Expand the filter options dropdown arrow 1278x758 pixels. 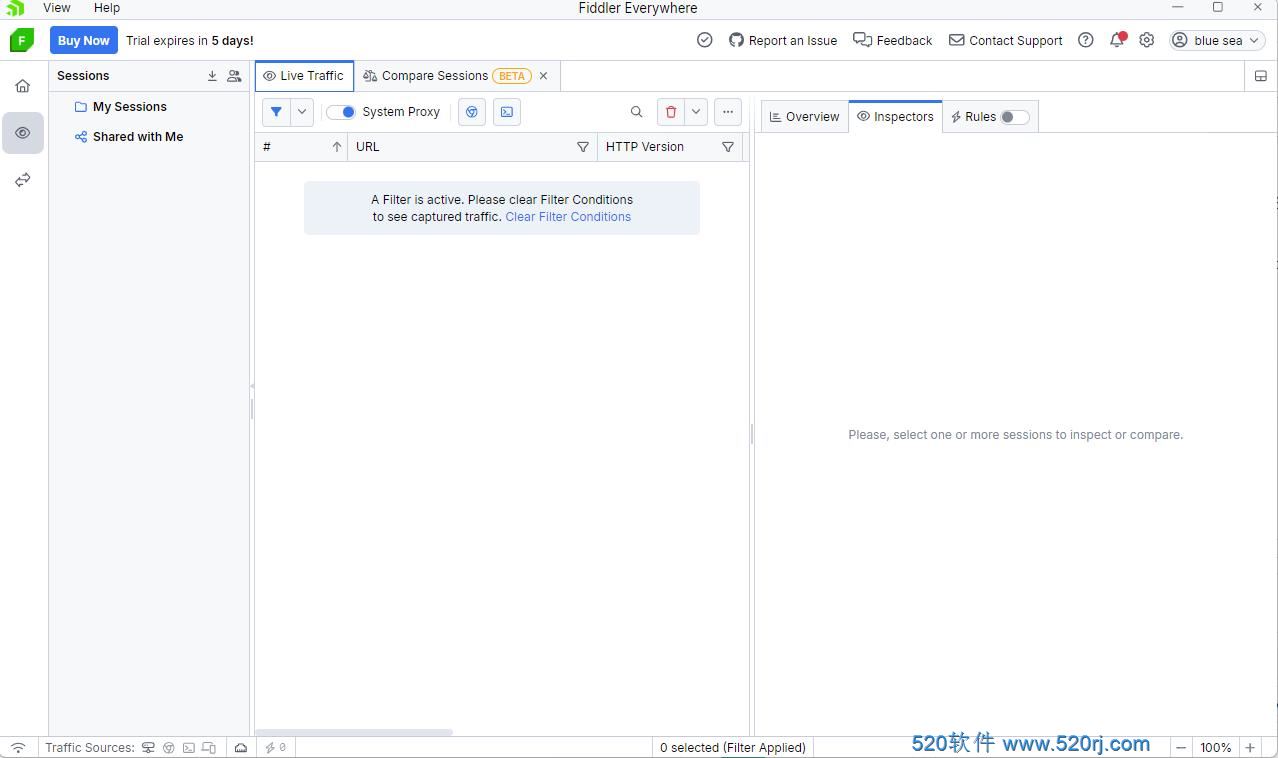(x=302, y=112)
